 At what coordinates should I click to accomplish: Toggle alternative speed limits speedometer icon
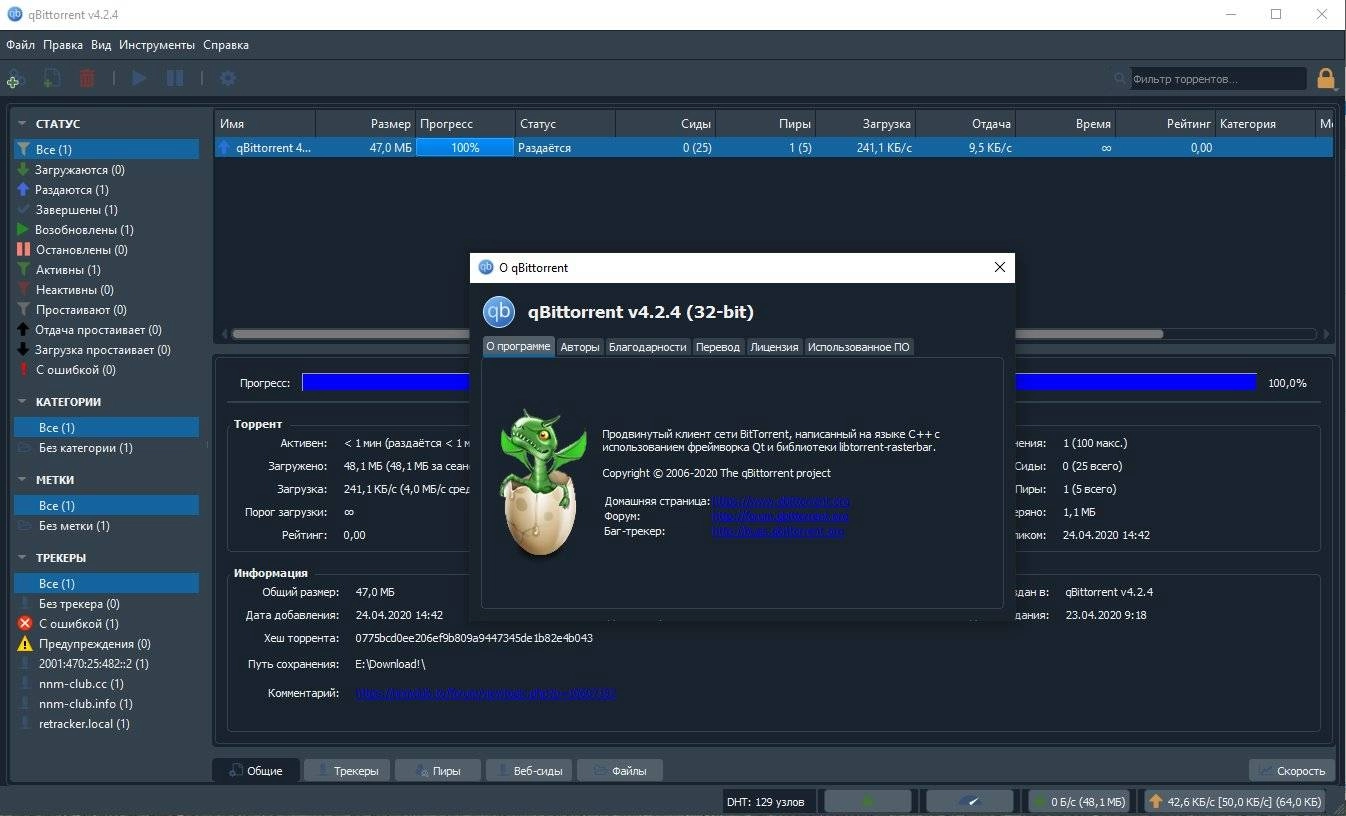pos(969,801)
